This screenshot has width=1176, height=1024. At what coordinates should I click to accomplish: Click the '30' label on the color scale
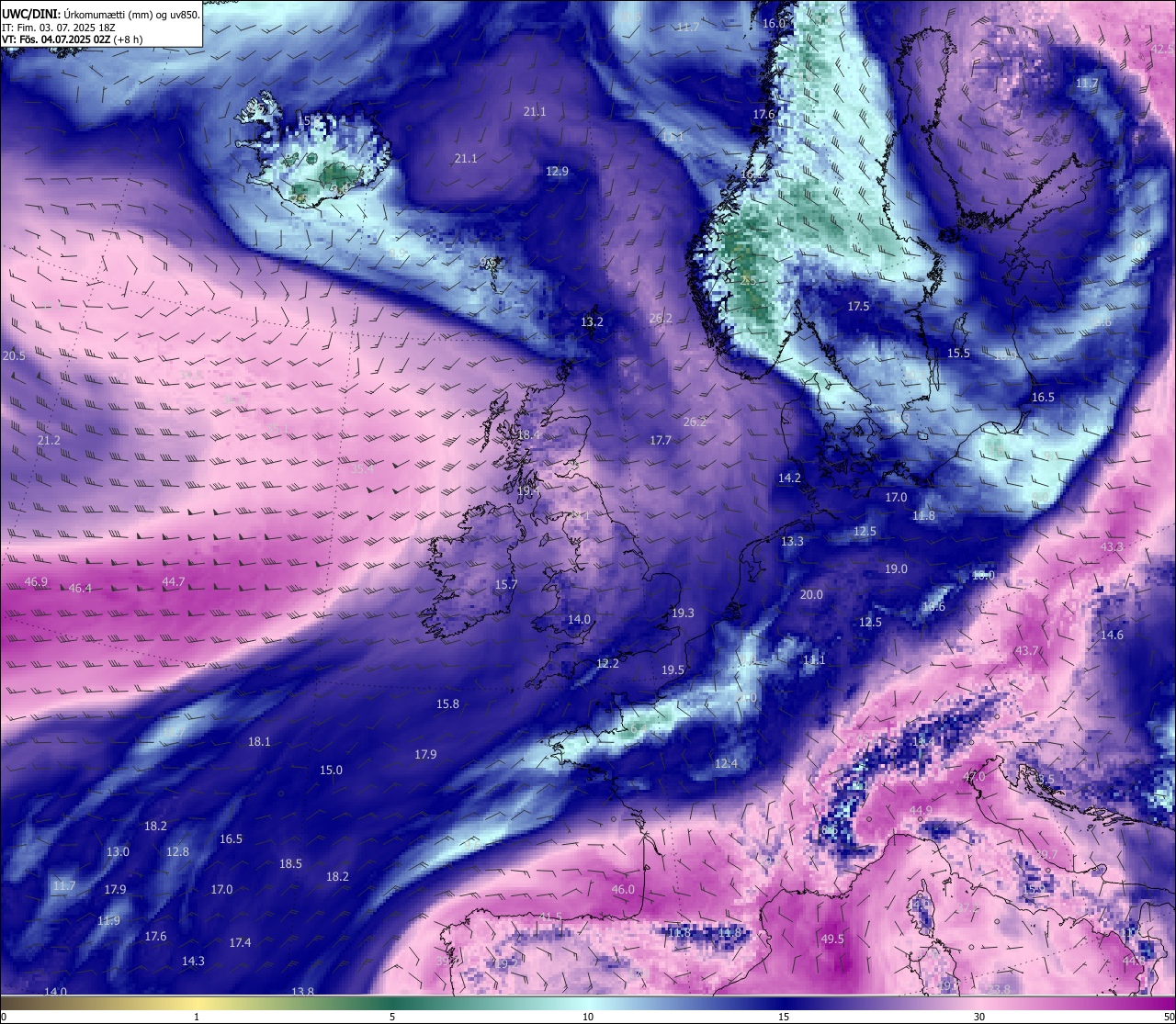(x=979, y=1017)
